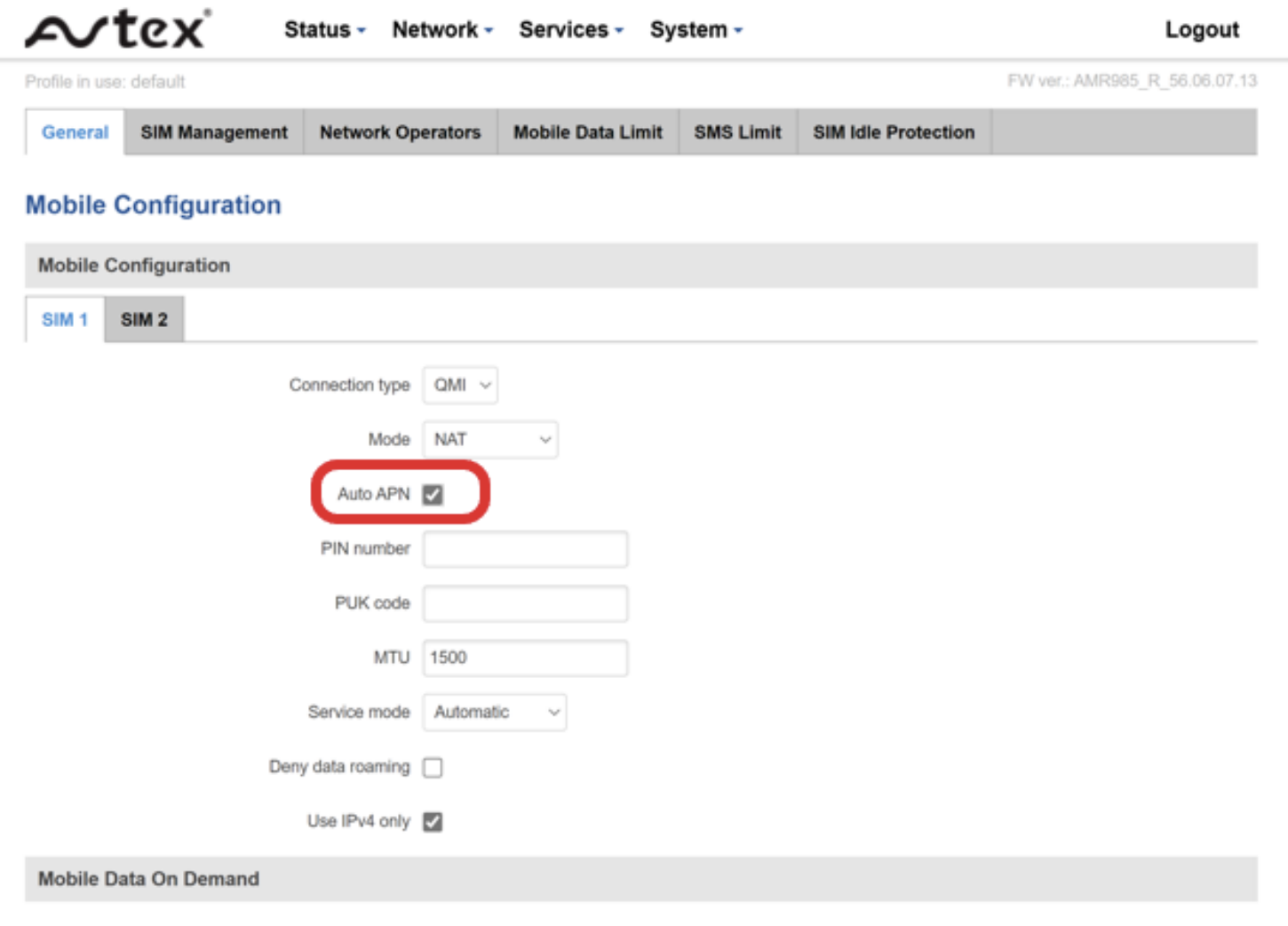The height and width of the screenshot is (926, 1288).
Task: Enable the Deny data roaming checkbox
Action: tap(433, 768)
